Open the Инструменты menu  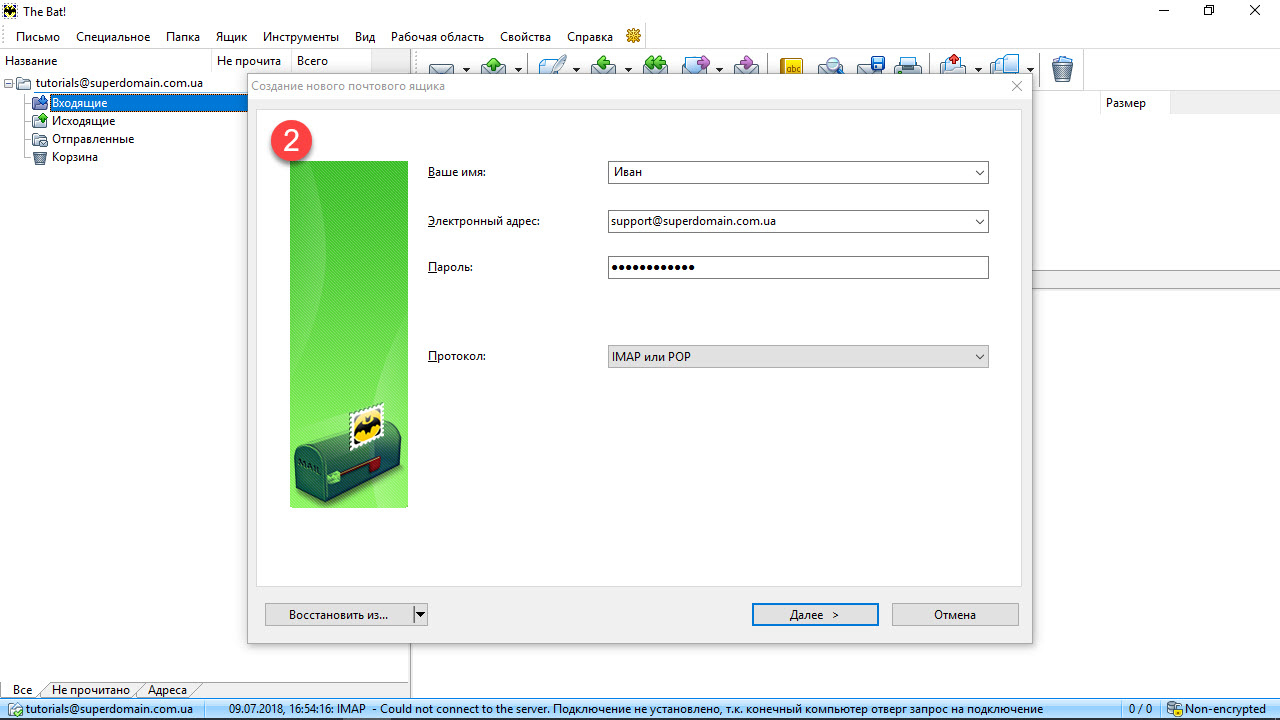coord(301,37)
